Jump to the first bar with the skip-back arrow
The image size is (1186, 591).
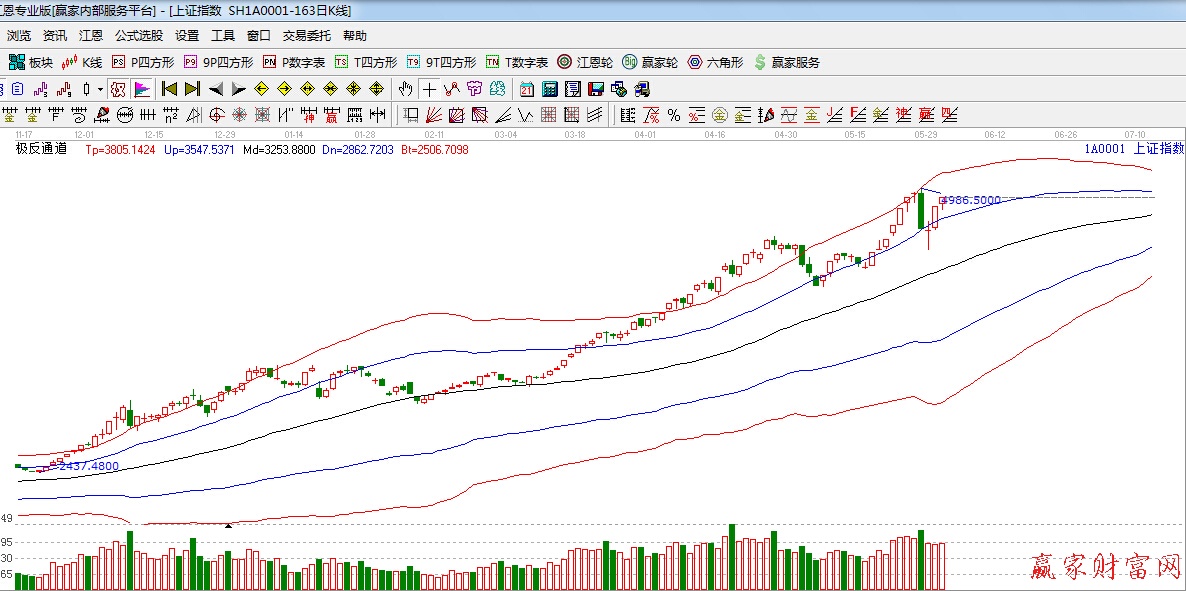(x=169, y=89)
